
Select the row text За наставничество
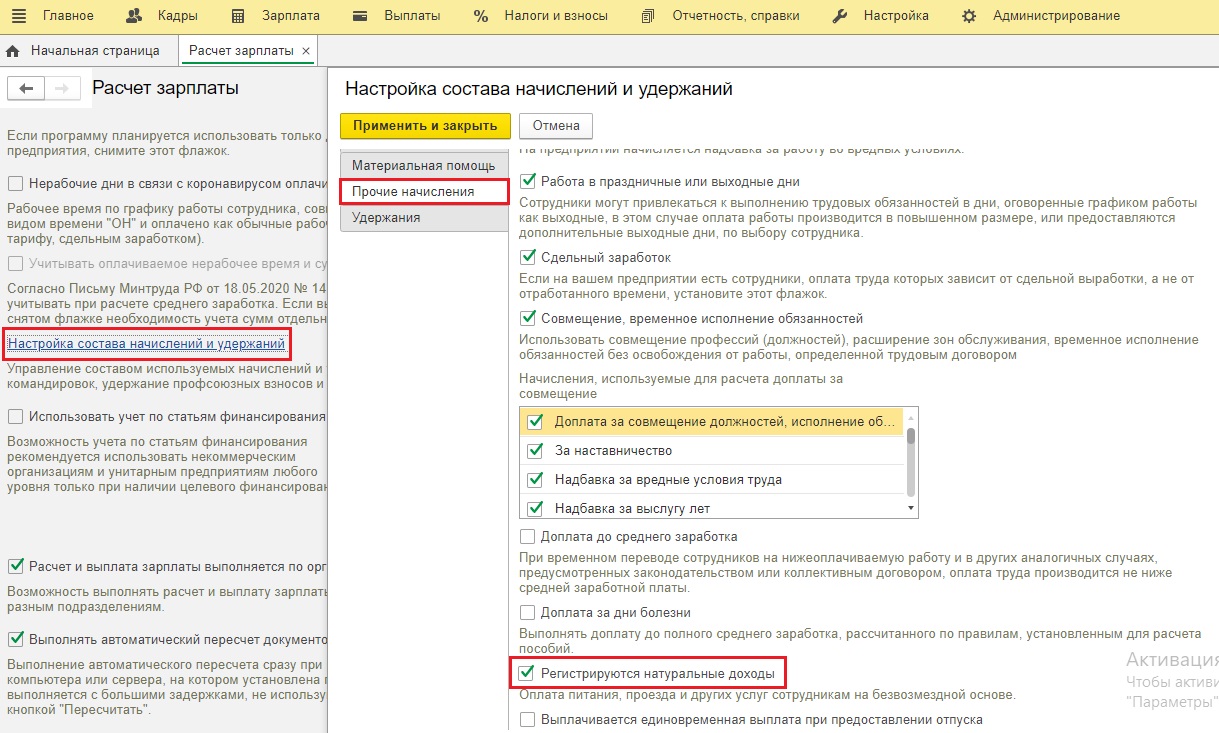point(614,451)
